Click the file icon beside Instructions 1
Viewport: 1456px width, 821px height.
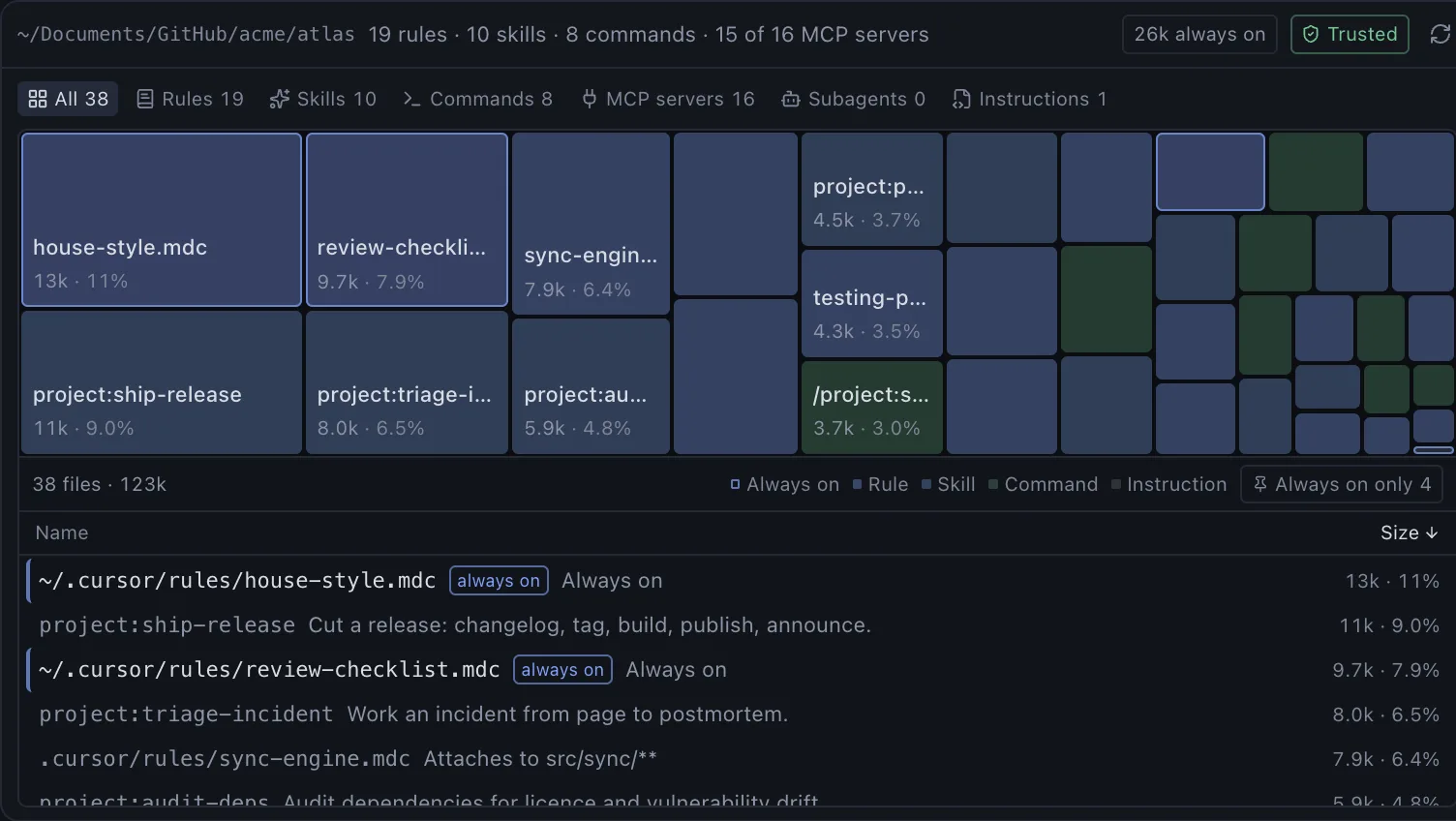(x=961, y=99)
